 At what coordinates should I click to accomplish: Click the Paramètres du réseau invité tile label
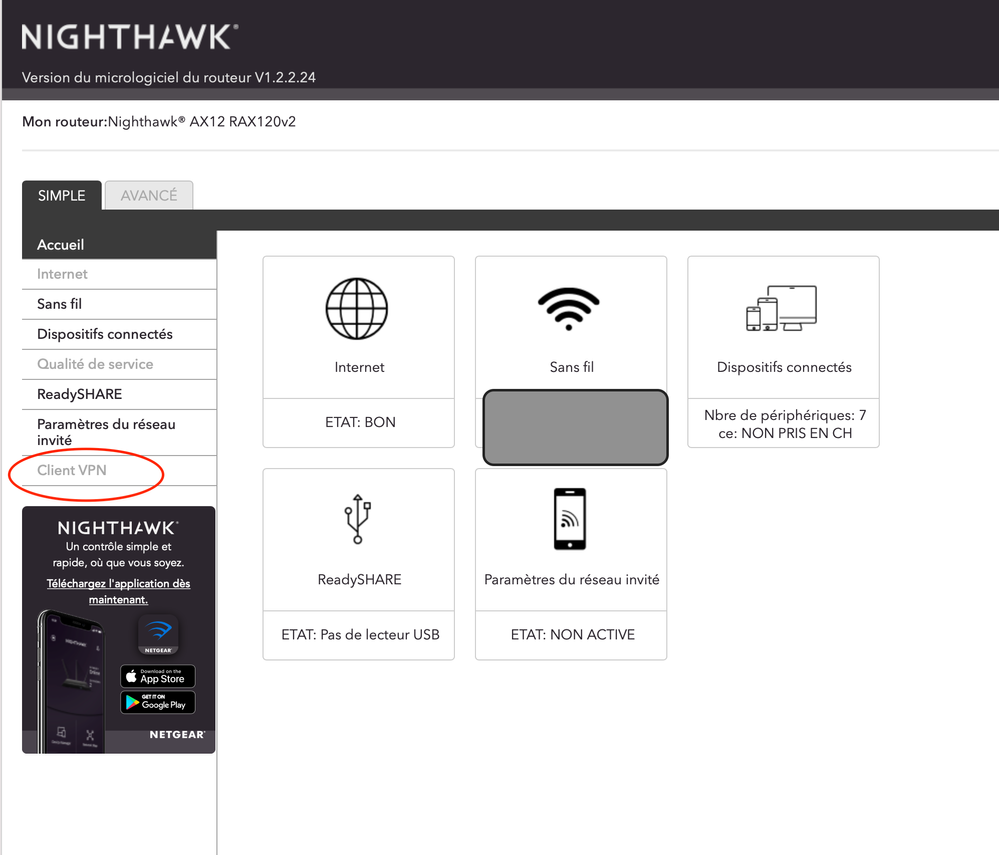[571, 579]
